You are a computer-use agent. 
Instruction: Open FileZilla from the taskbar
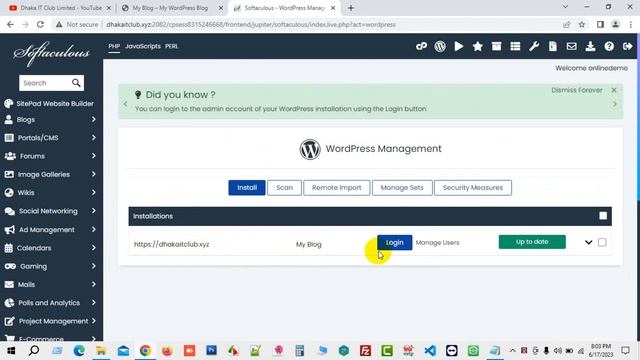pos(365,351)
